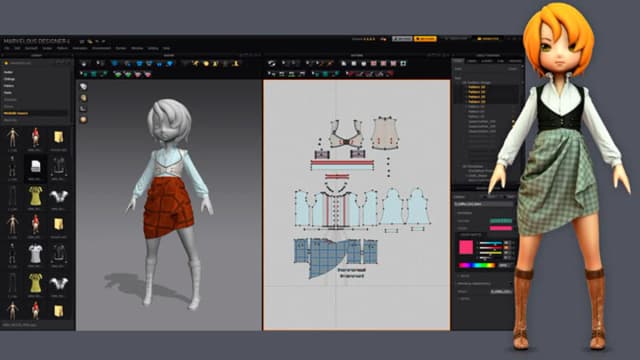Click round gold icon at bottom of viewport strip
Screen dimensions: 640x360
(84, 120)
